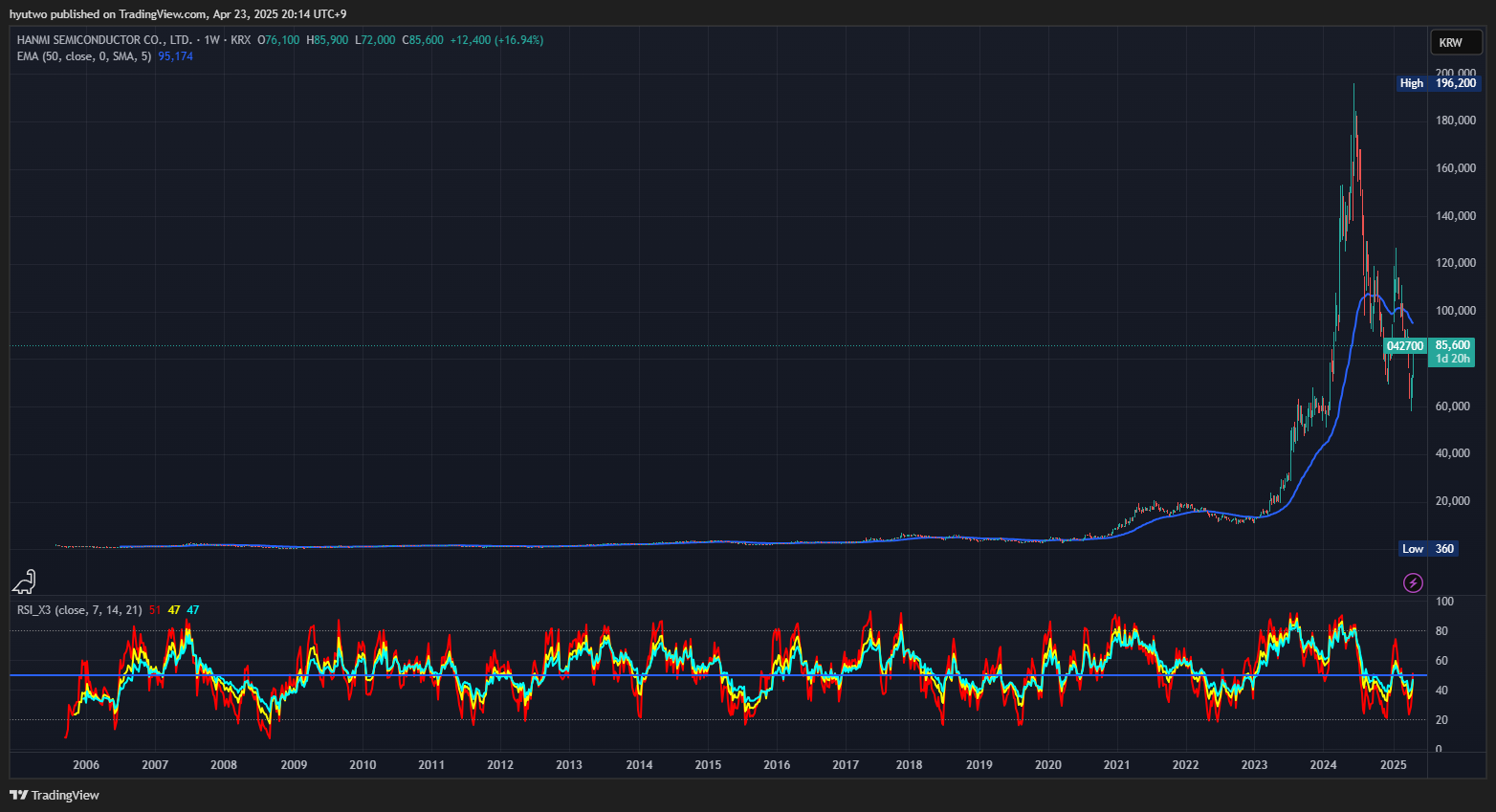The image size is (1496, 812).
Task: Click the cyan RSI value 47
Action: click(x=193, y=610)
